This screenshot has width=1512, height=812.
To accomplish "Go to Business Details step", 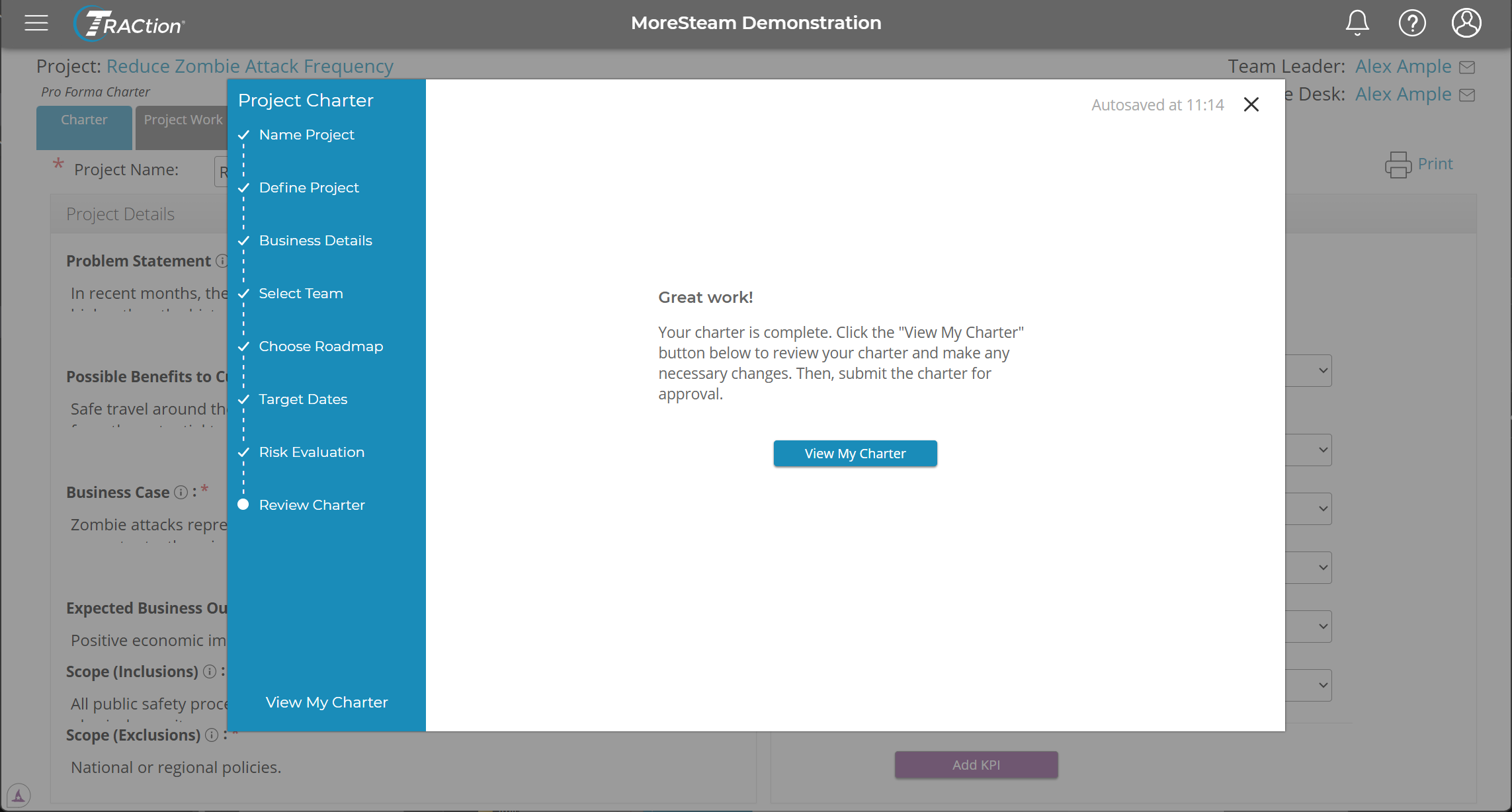I will (315, 241).
